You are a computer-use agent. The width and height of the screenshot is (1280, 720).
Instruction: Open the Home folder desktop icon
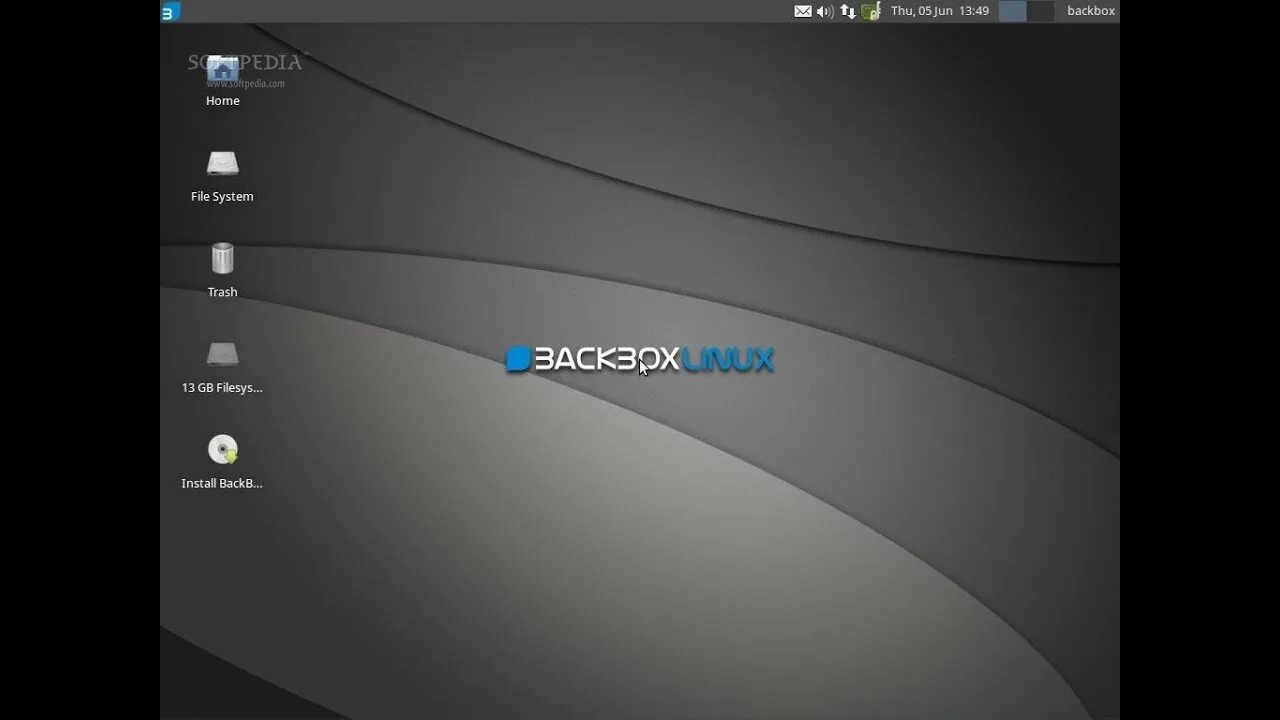pyautogui.click(x=222, y=68)
